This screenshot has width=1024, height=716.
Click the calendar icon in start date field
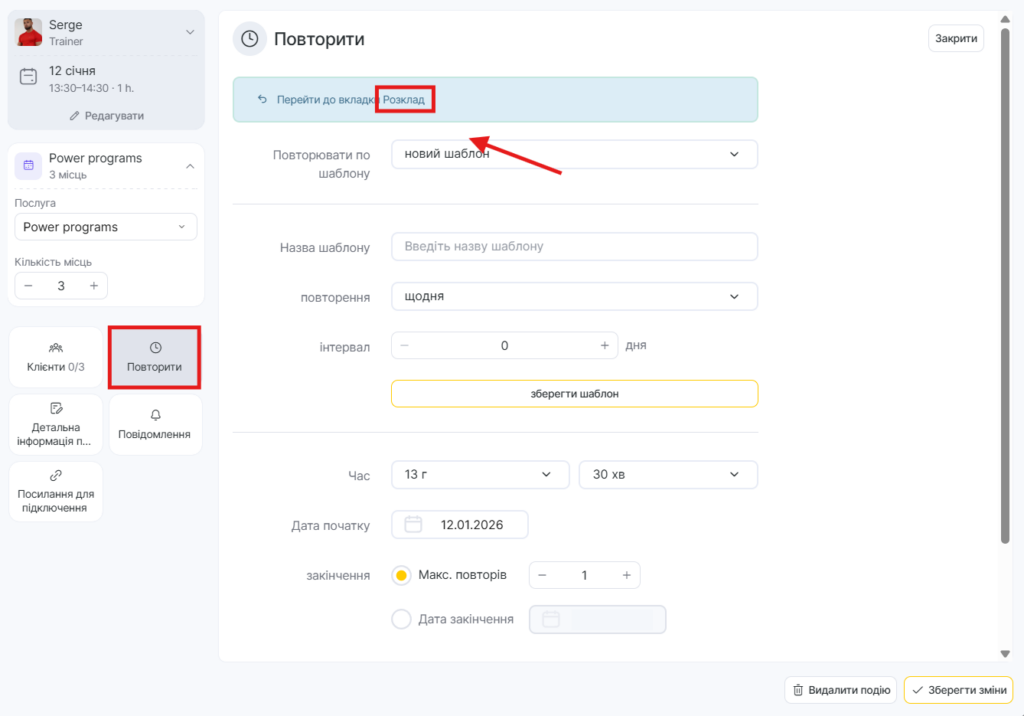pyautogui.click(x=414, y=525)
